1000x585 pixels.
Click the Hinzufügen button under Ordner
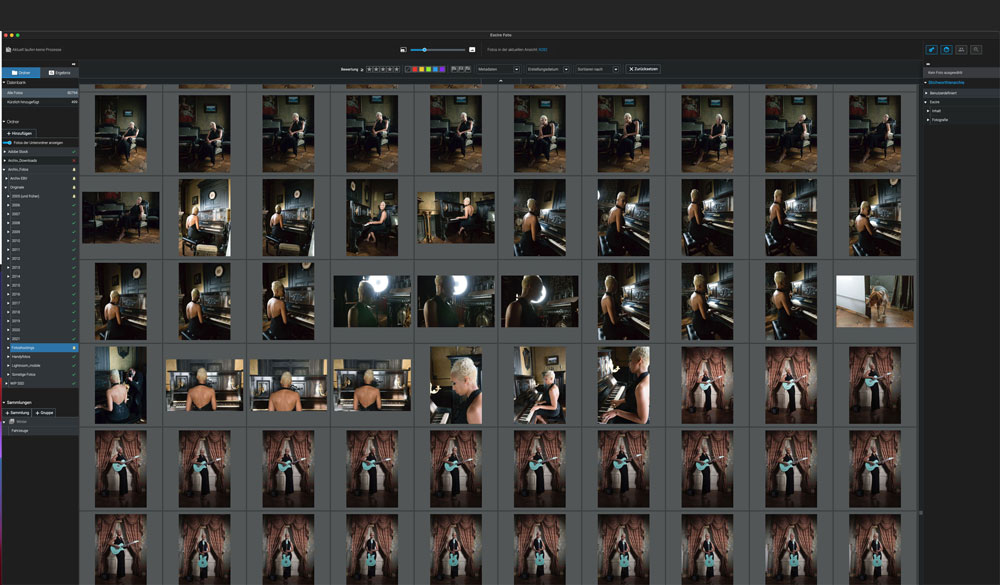coord(20,133)
